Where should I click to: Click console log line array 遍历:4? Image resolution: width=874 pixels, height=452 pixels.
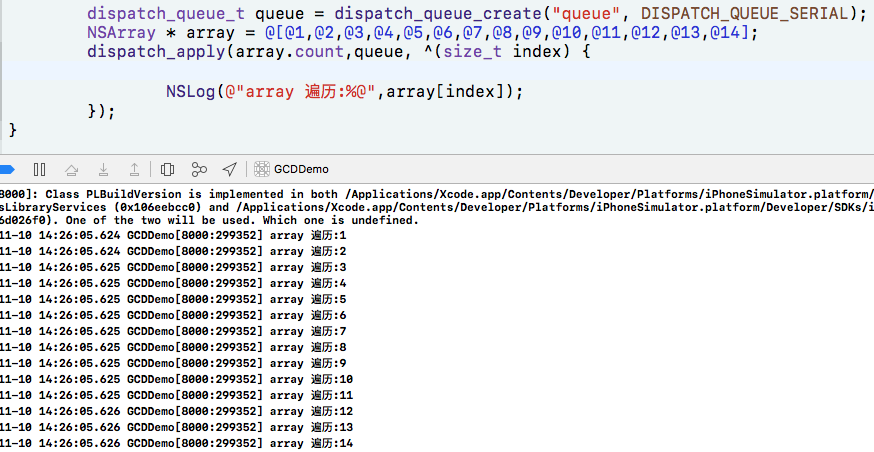click(x=173, y=284)
